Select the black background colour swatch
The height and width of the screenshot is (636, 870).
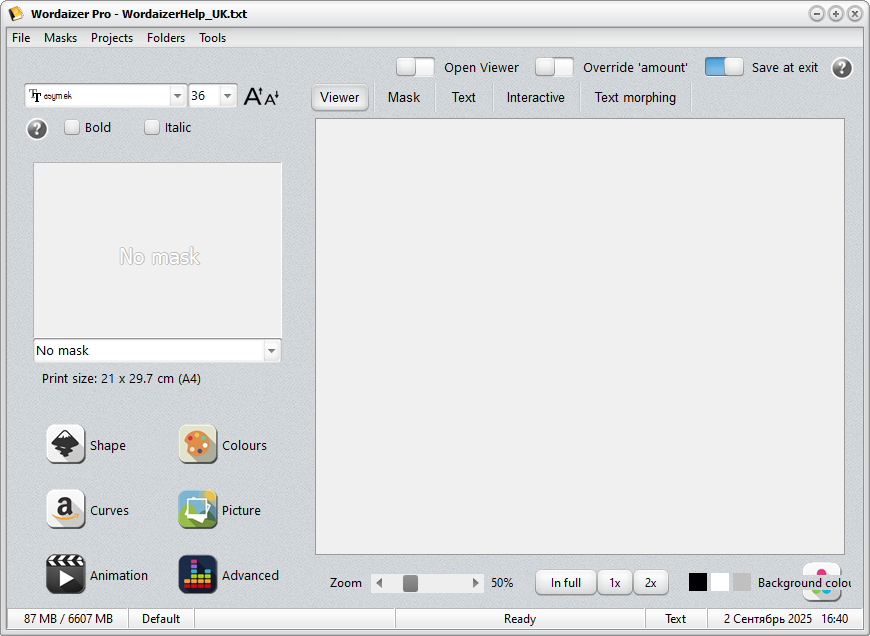[698, 582]
